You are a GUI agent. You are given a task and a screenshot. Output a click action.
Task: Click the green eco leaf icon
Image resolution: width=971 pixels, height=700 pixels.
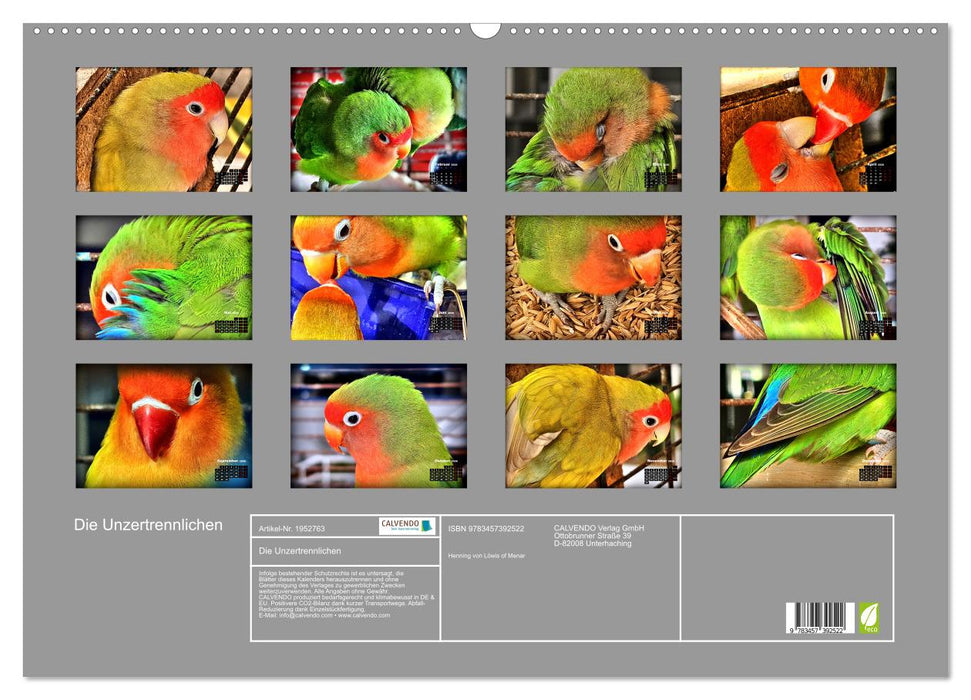tap(869, 617)
